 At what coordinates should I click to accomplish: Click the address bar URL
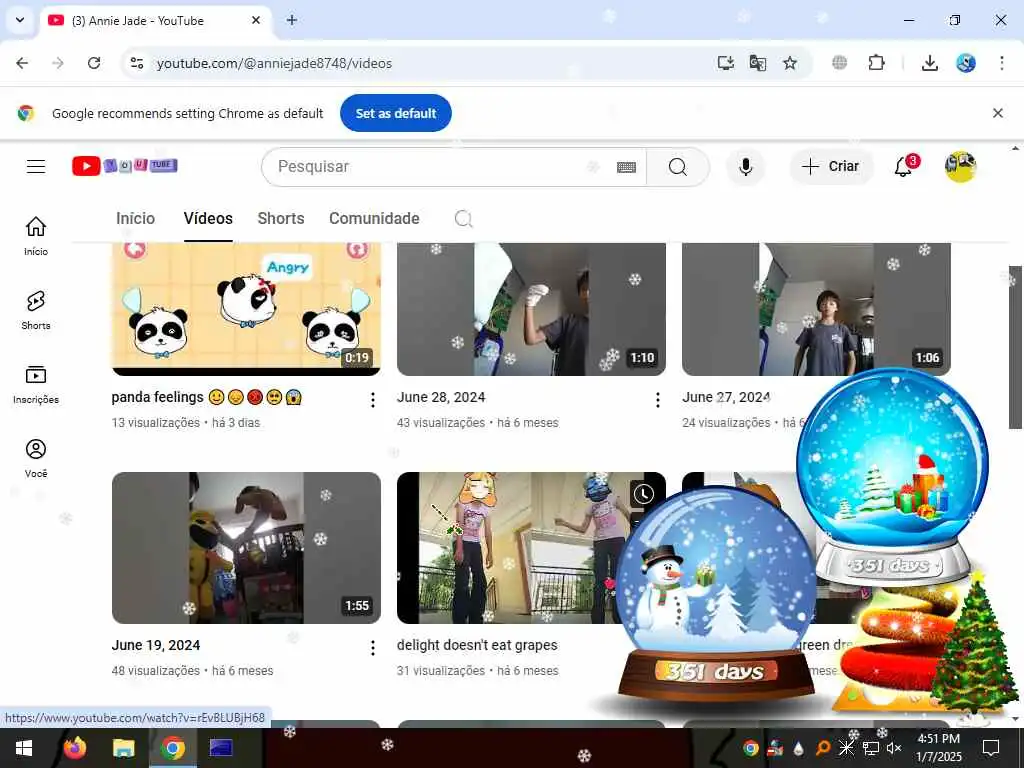[x=274, y=63]
